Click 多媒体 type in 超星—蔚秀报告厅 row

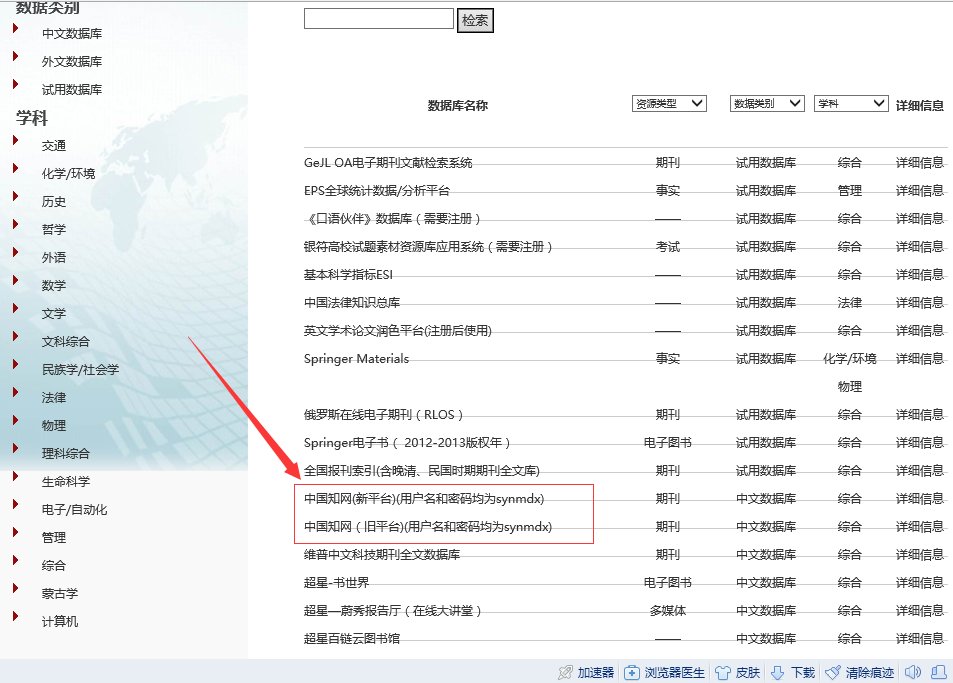click(x=668, y=610)
